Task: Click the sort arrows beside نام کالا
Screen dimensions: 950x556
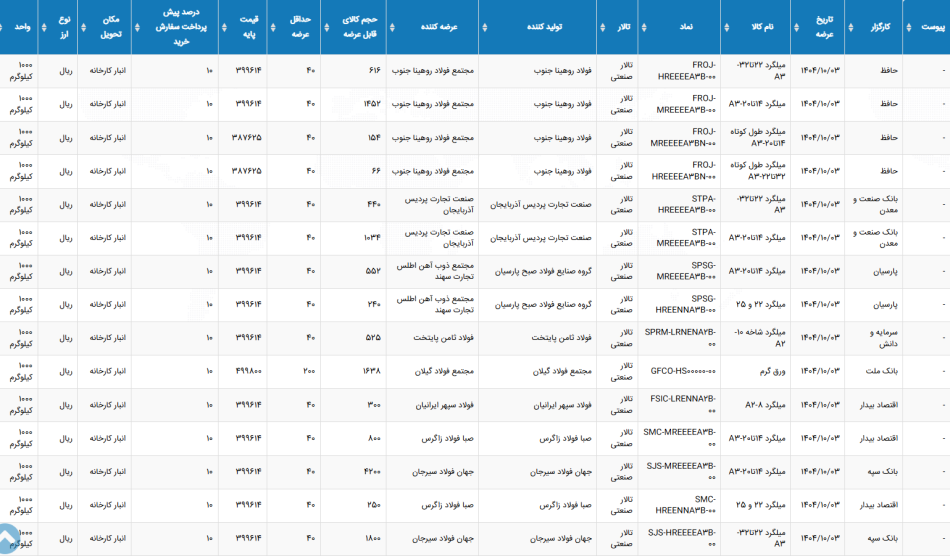Action: (727, 27)
